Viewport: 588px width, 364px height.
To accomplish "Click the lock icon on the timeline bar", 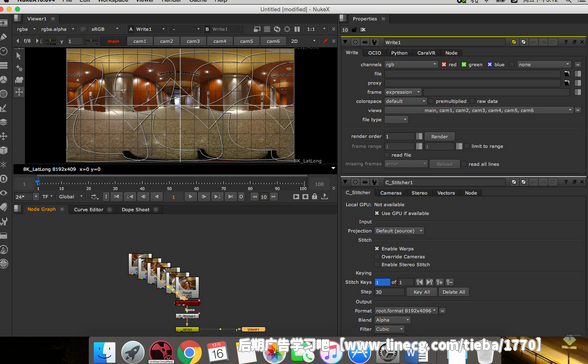I will tap(315, 196).
